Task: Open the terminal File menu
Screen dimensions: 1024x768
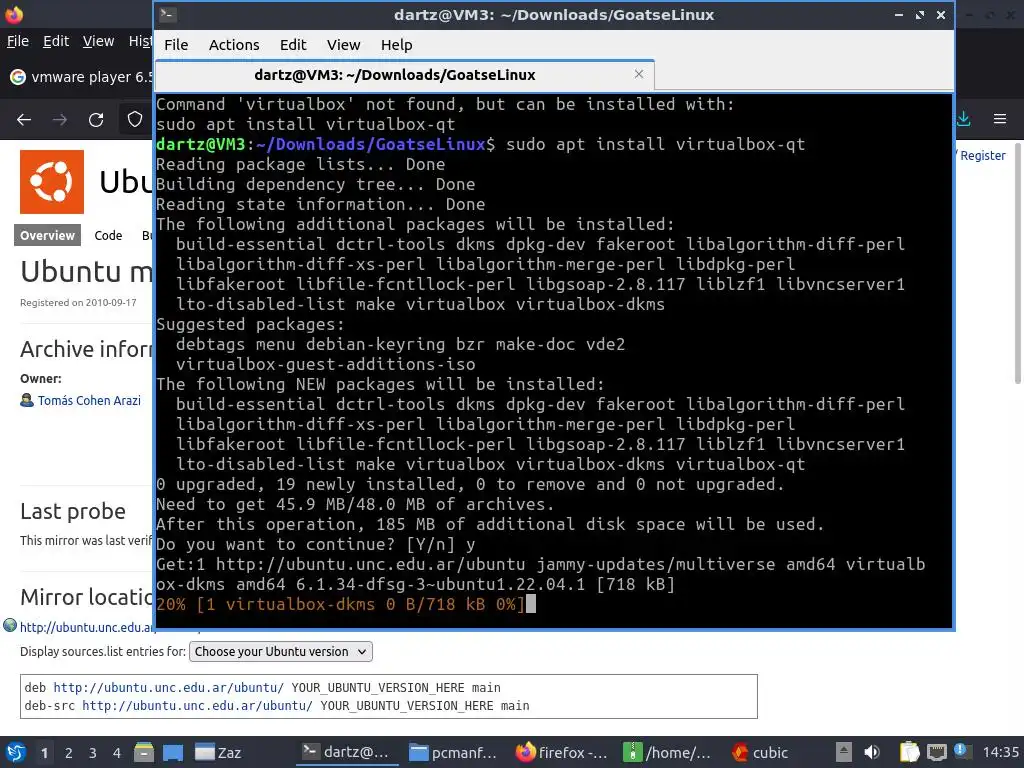Action: click(176, 44)
